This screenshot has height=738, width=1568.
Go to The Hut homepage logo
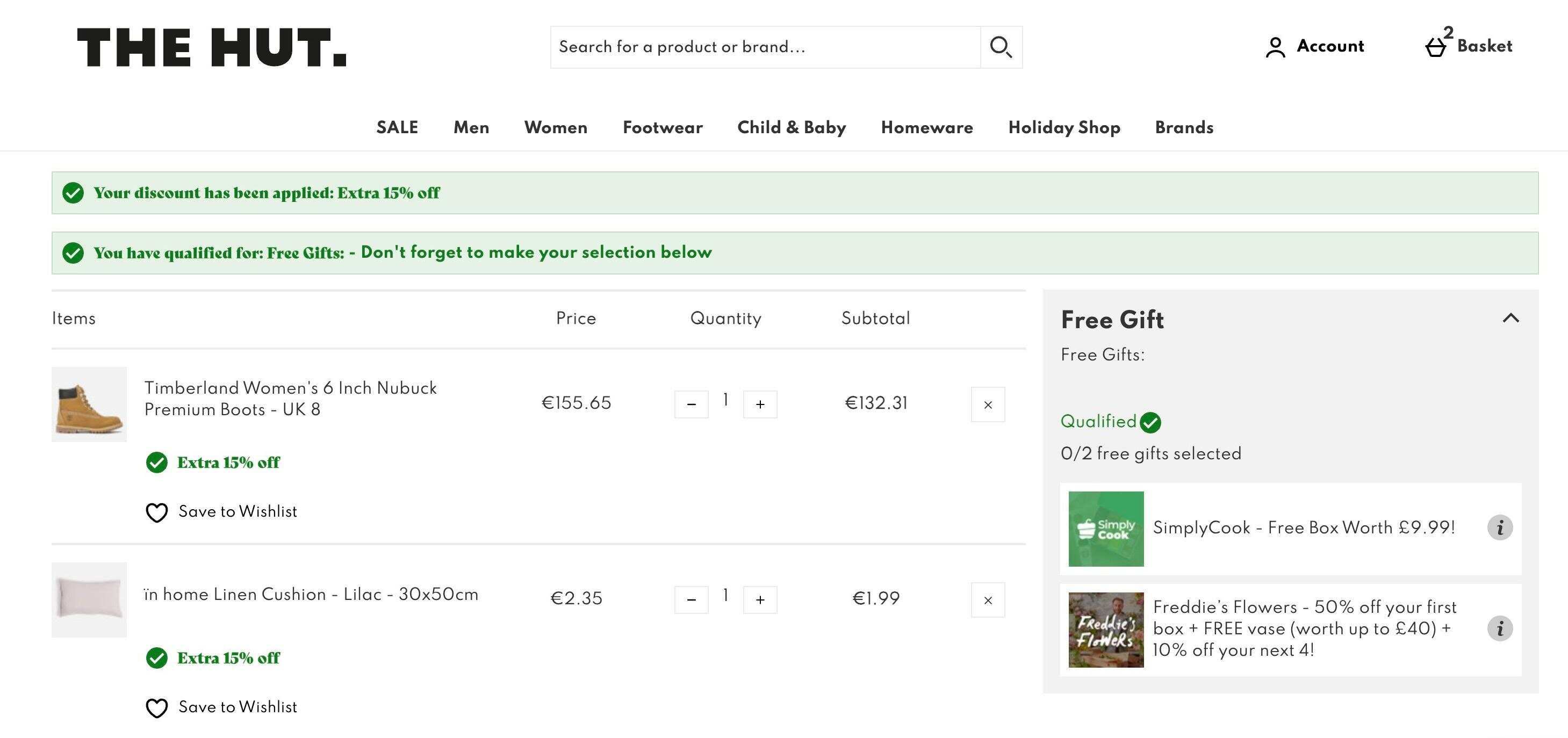click(x=211, y=47)
